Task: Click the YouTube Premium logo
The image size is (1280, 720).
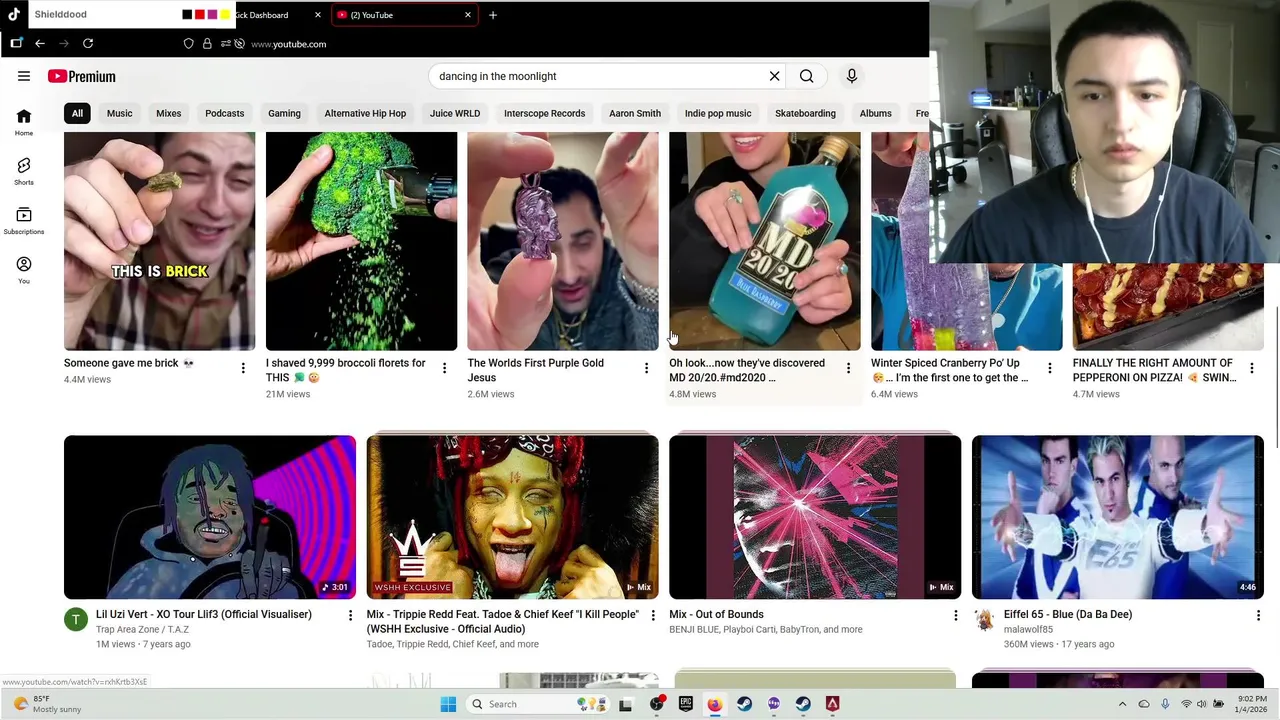Action: pyautogui.click(x=82, y=76)
